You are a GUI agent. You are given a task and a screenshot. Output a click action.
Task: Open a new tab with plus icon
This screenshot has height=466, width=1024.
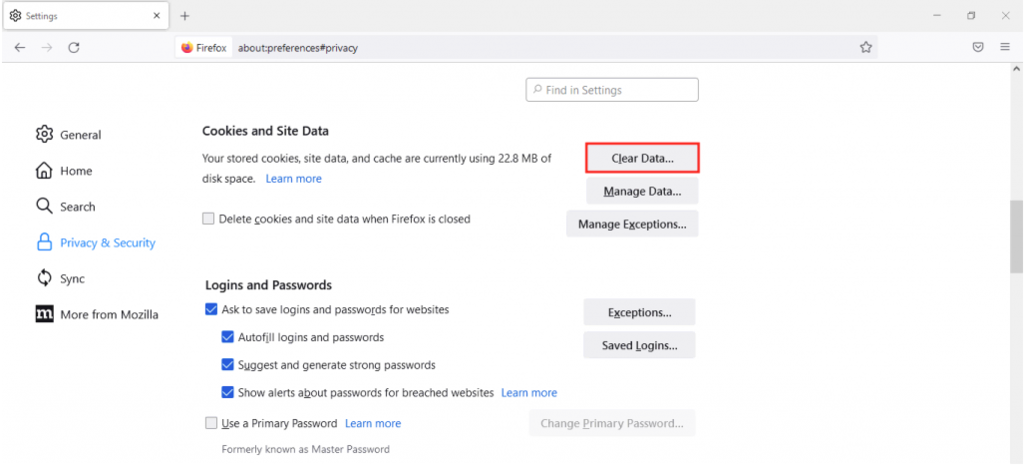(x=185, y=15)
